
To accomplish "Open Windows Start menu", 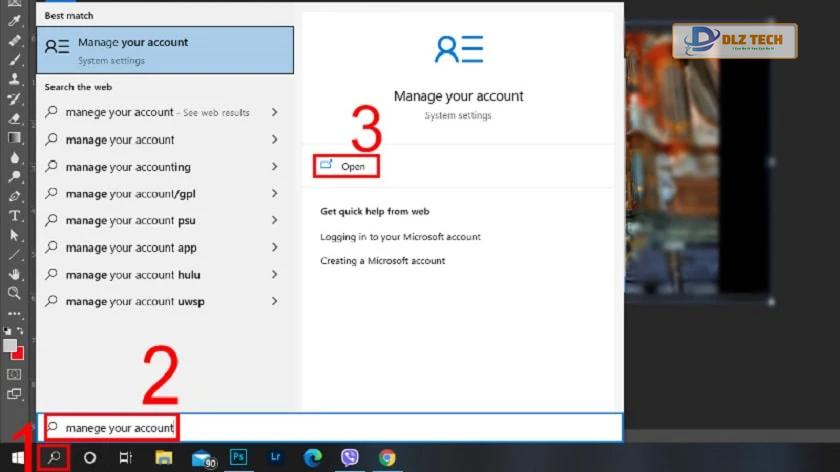I will click(x=18, y=458).
